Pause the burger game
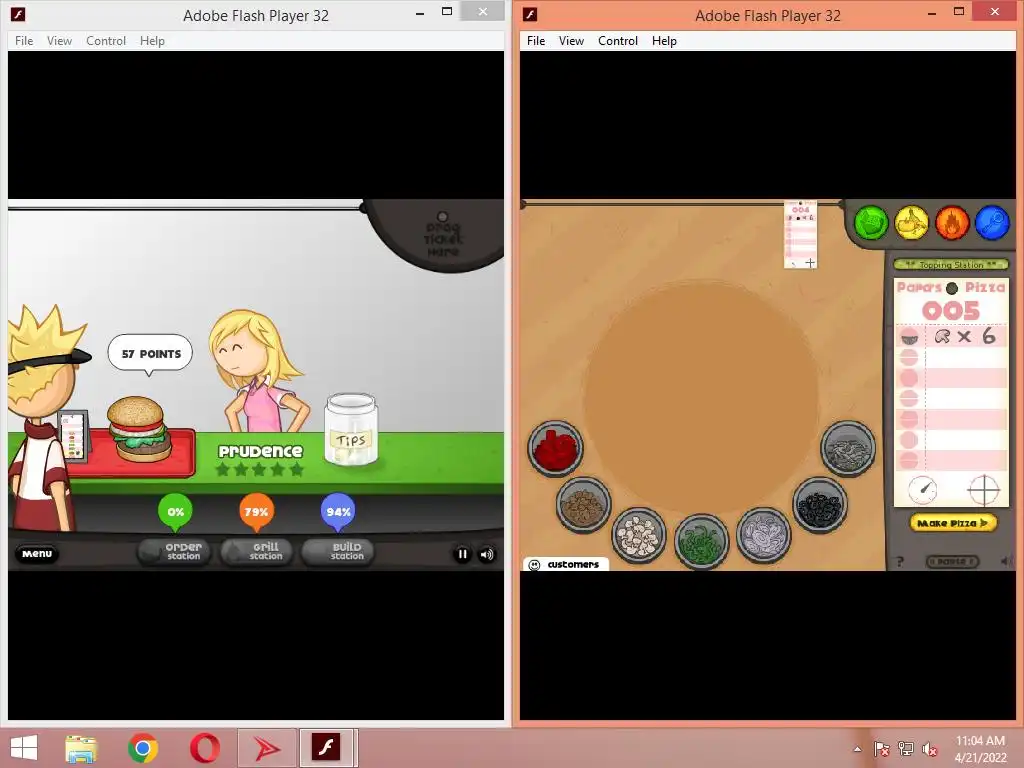 pyautogui.click(x=462, y=554)
